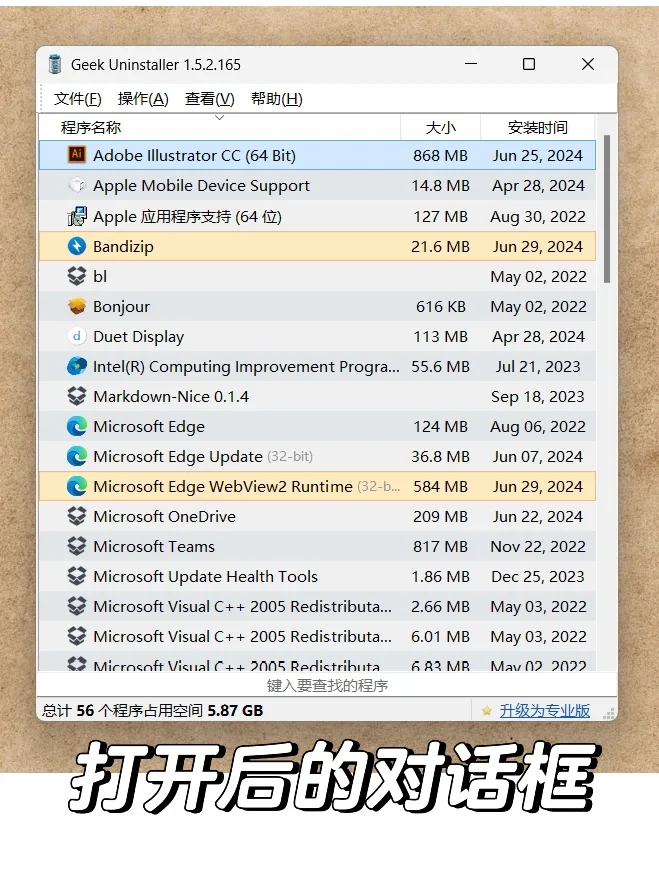The height and width of the screenshot is (878, 659).
Task: Select the Markdown-Nice 0.1.4 entry
Action: pyautogui.click(x=317, y=396)
